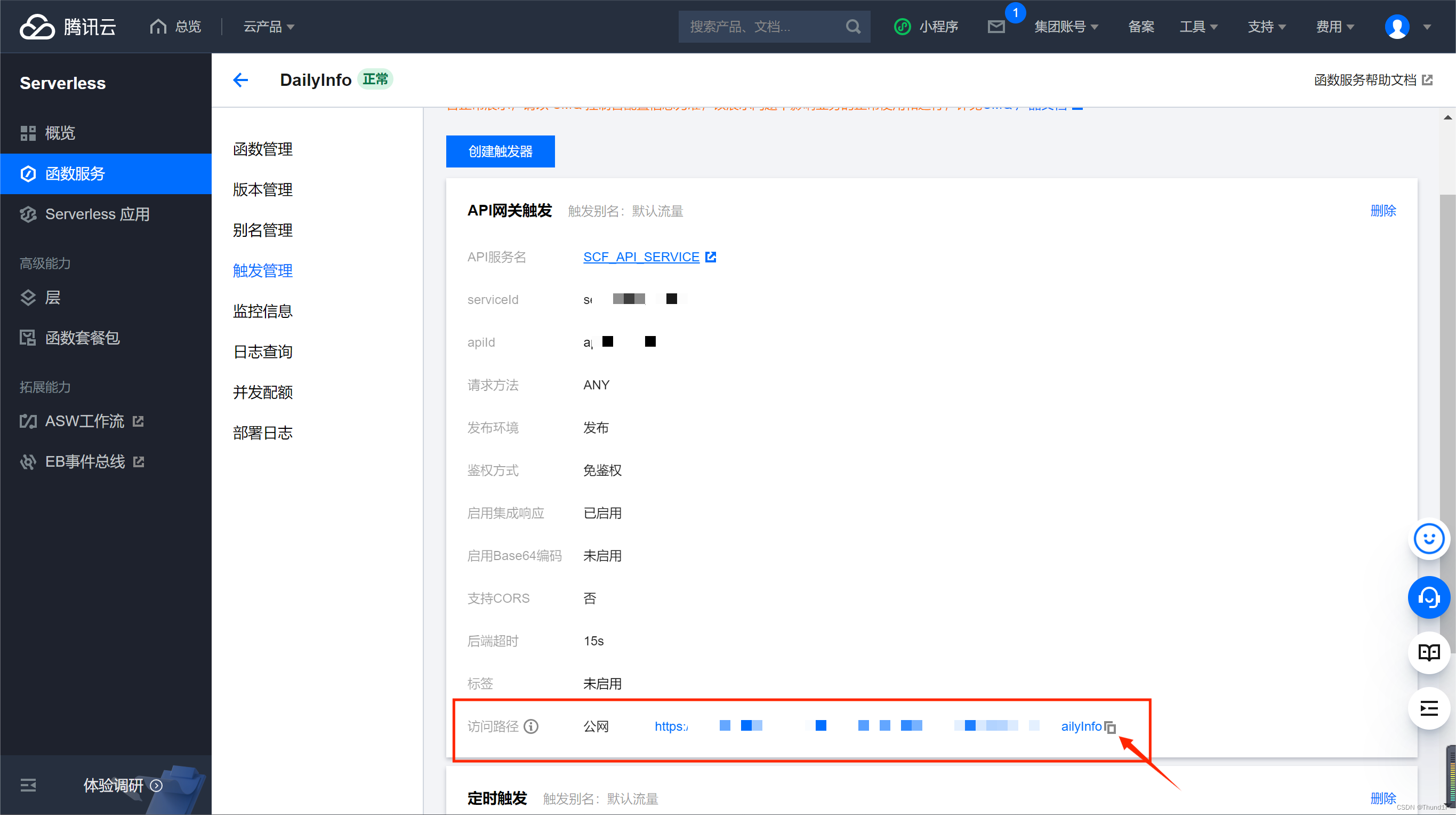This screenshot has height=815, width=1456.
Task: Click the ASW工作流 workflow icon
Action: [28, 421]
